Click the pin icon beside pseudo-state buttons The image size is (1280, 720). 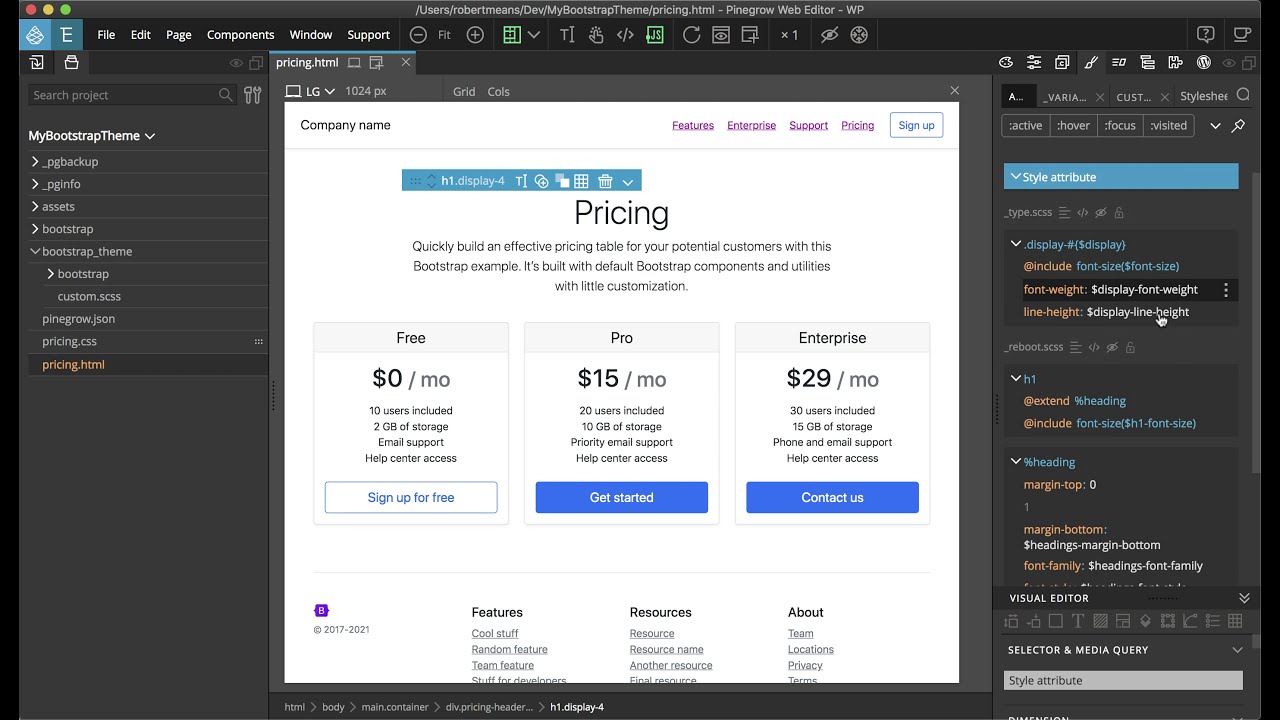click(1238, 126)
